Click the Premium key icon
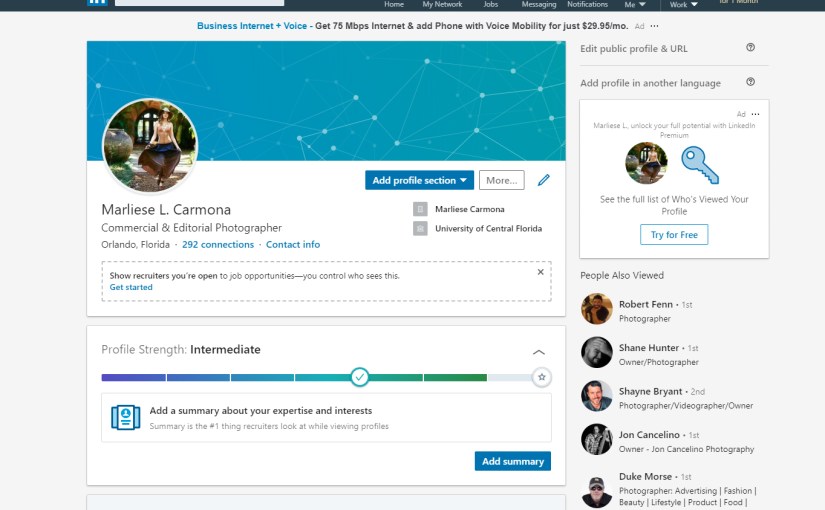 [700, 165]
